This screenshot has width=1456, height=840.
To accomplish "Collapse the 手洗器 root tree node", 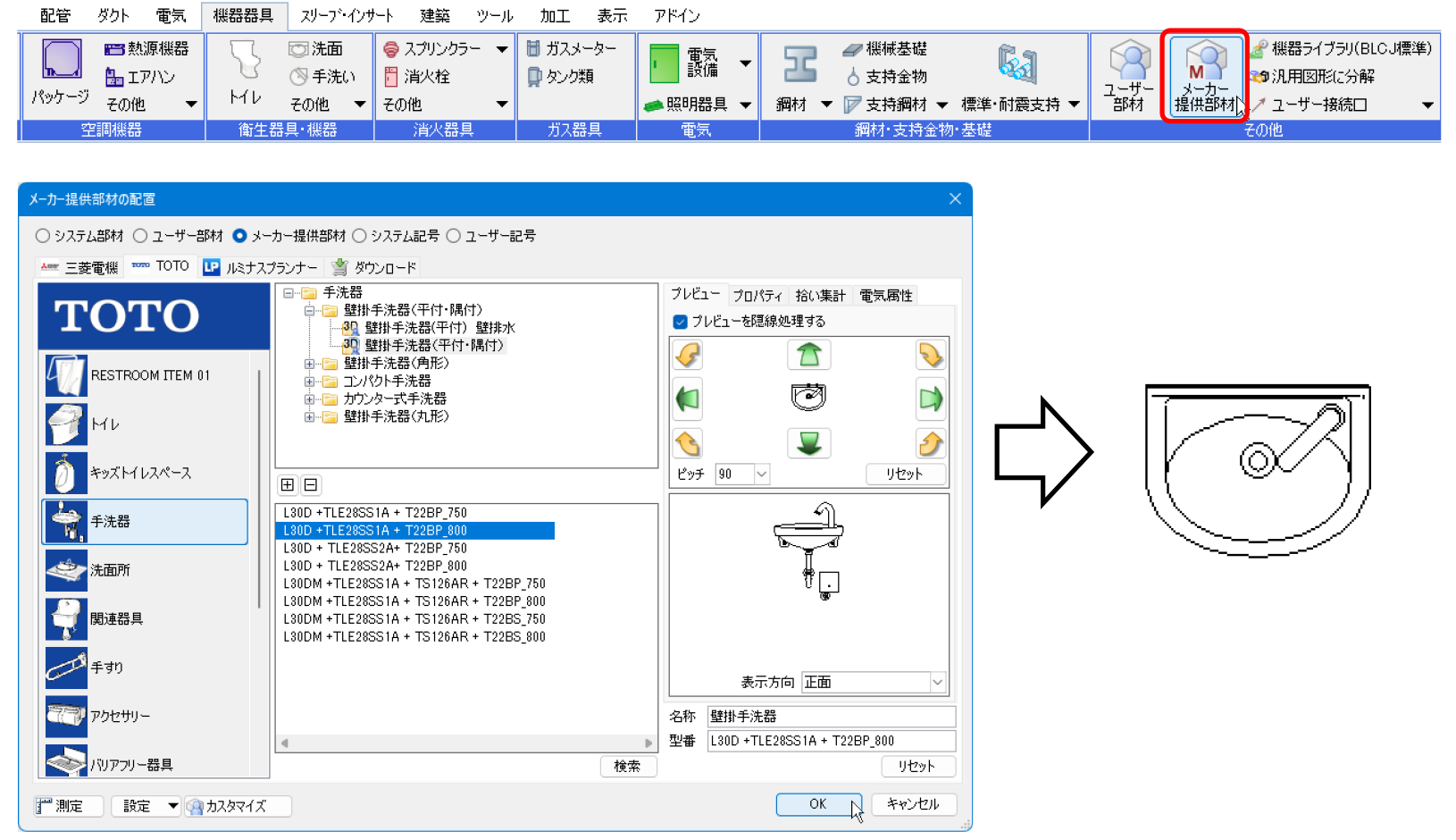I will pyautogui.click(x=289, y=293).
